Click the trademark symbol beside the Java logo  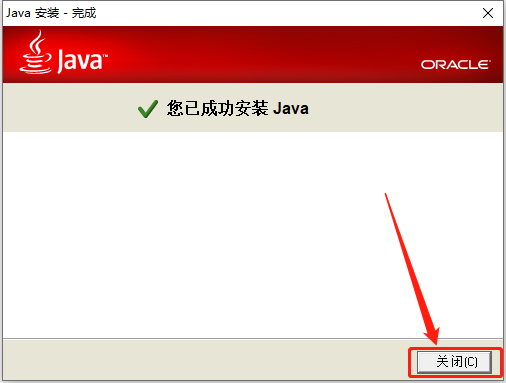click(105, 56)
